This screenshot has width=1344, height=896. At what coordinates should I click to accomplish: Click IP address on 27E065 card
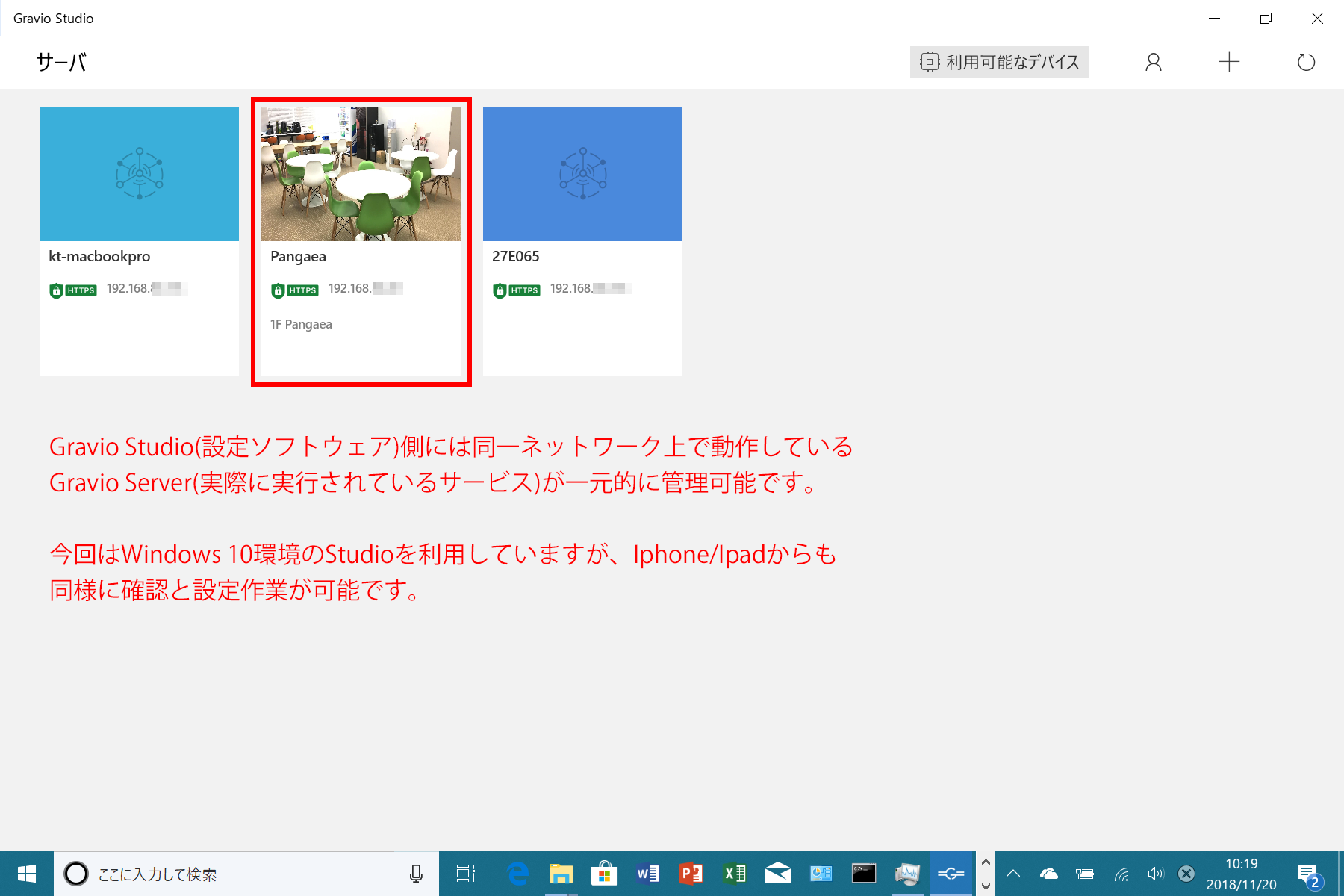(590, 289)
